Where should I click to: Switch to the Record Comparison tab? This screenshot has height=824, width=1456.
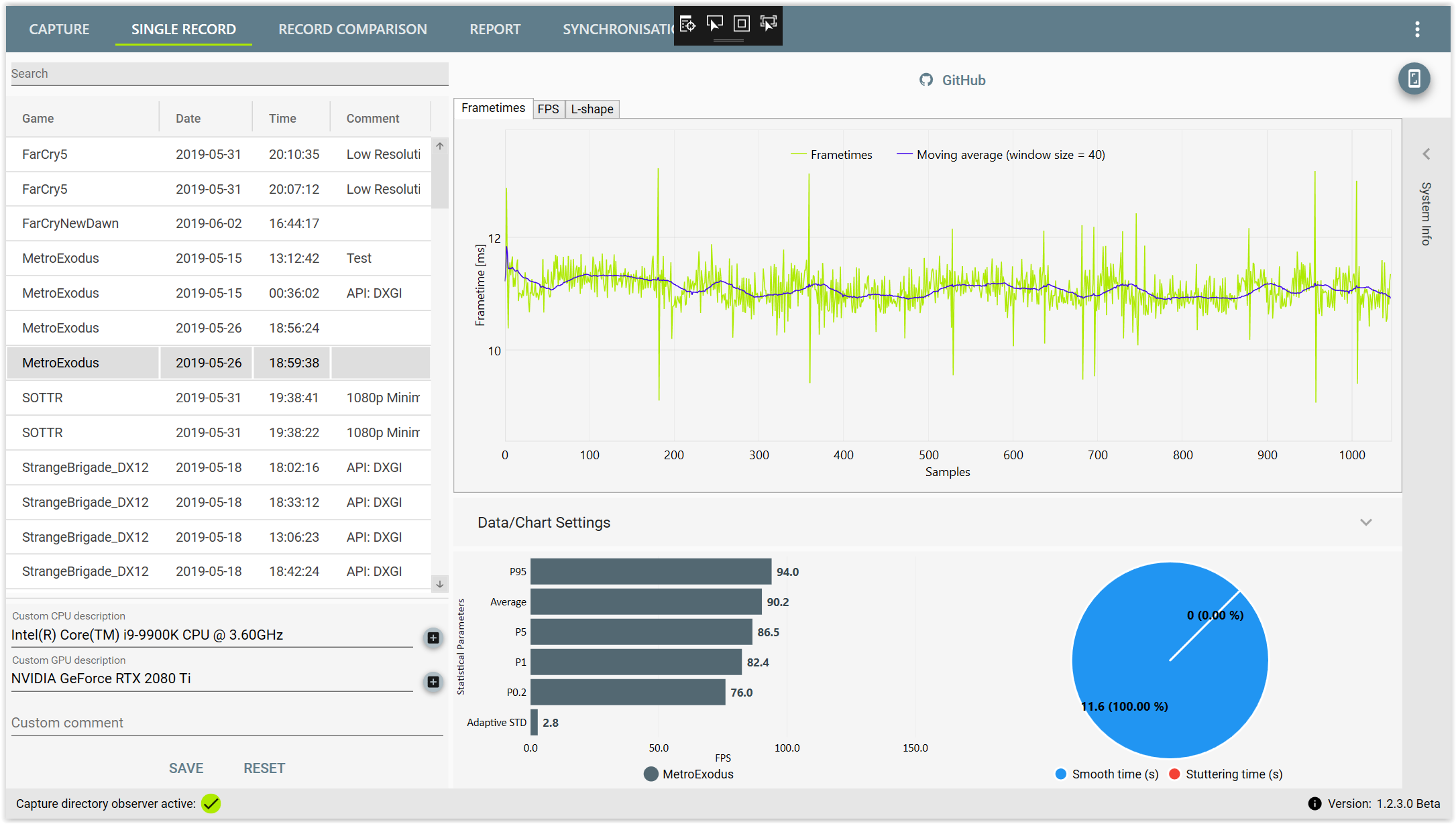353,30
